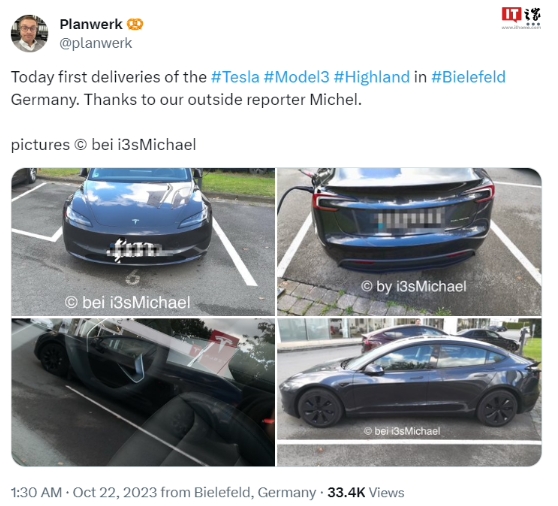
Task: Click the pretzel badge next to Planwerk
Action: [135, 24]
